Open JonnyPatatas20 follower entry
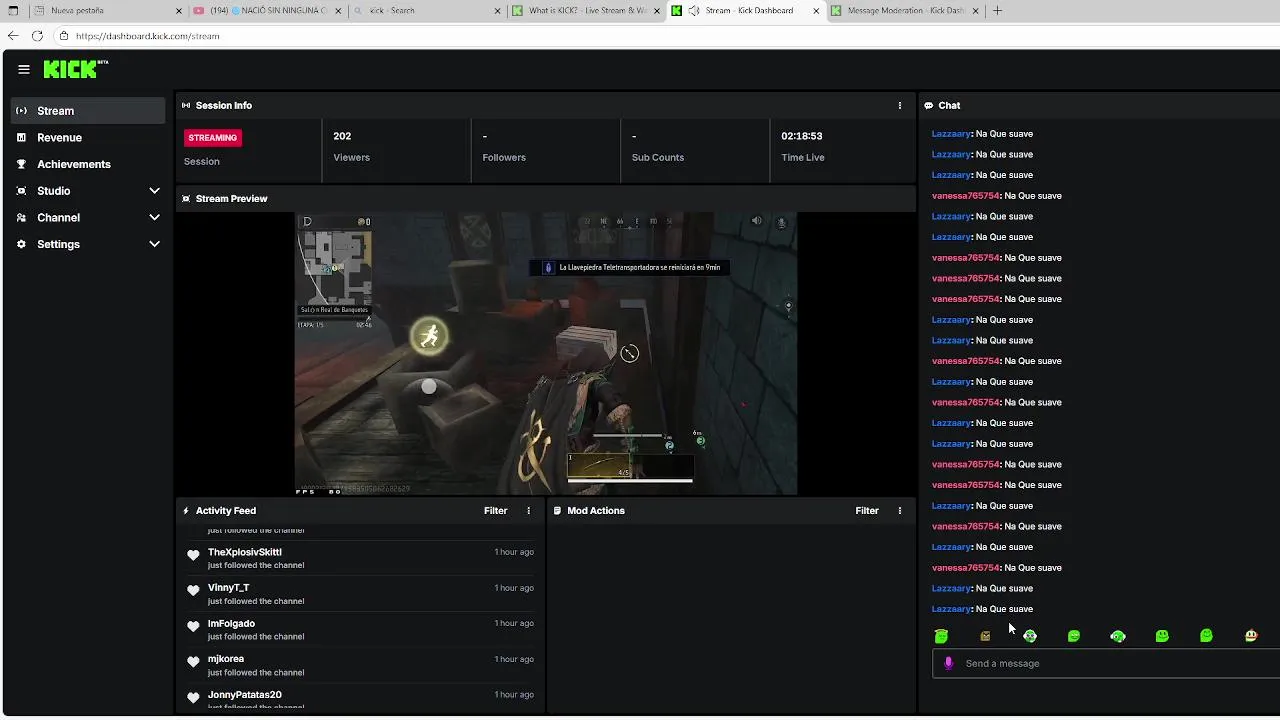This screenshot has width=1280, height=720. (361, 699)
